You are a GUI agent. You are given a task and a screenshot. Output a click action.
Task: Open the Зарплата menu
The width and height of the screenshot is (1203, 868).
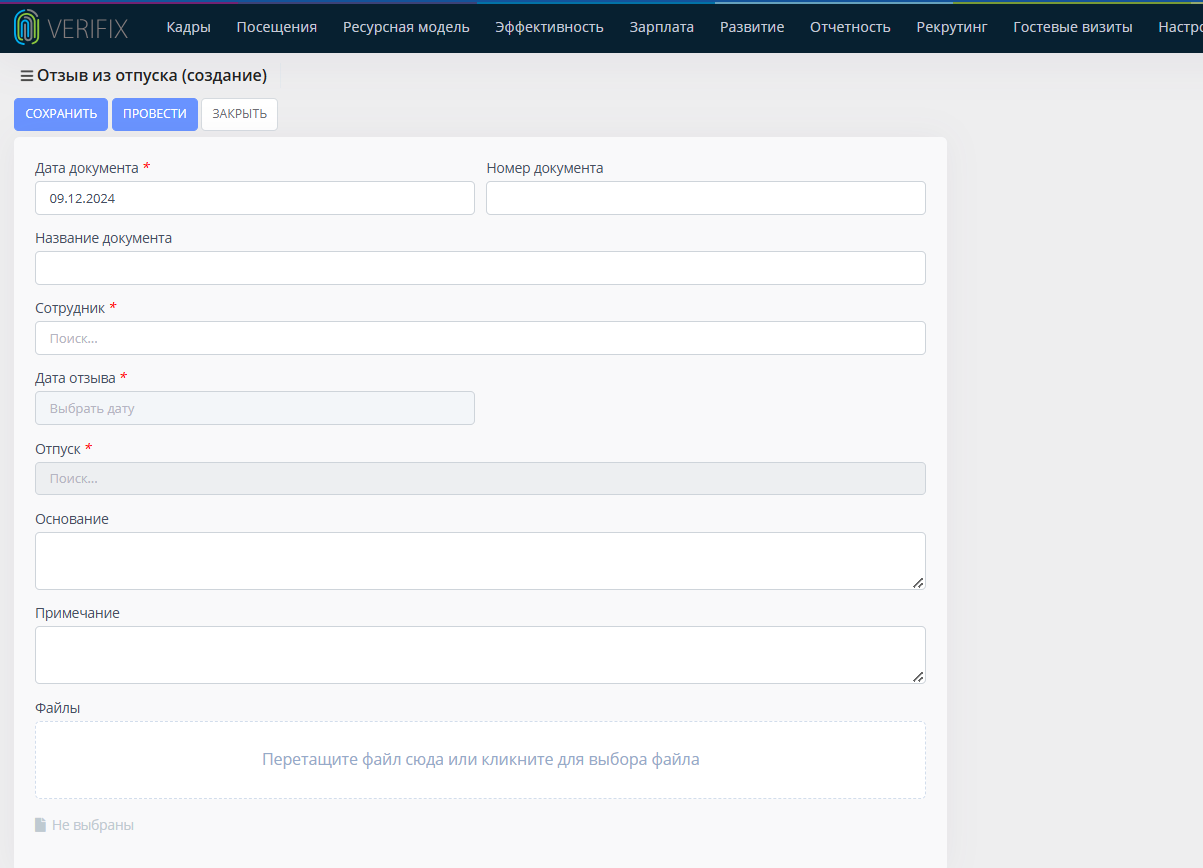(662, 27)
